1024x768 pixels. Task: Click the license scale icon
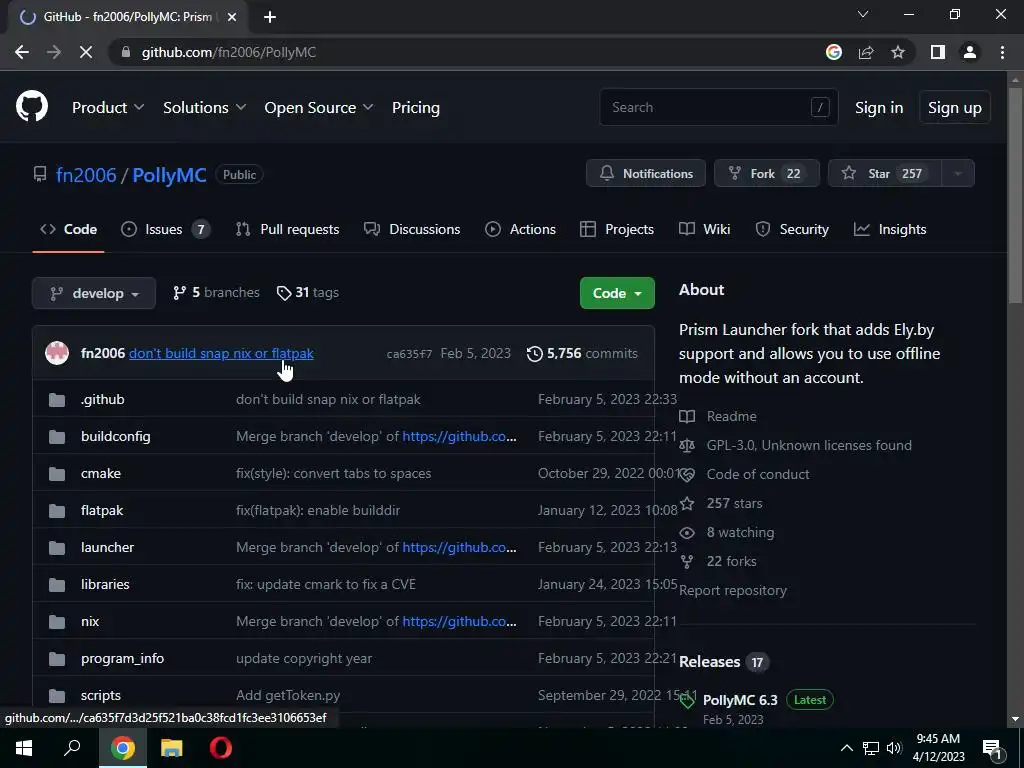tap(687, 446)
